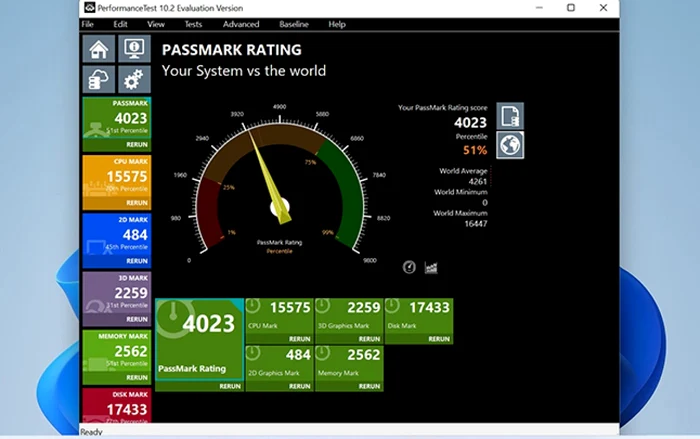Click the Ready status bar text
Screen dimensions: 700x439
[91, 432]
